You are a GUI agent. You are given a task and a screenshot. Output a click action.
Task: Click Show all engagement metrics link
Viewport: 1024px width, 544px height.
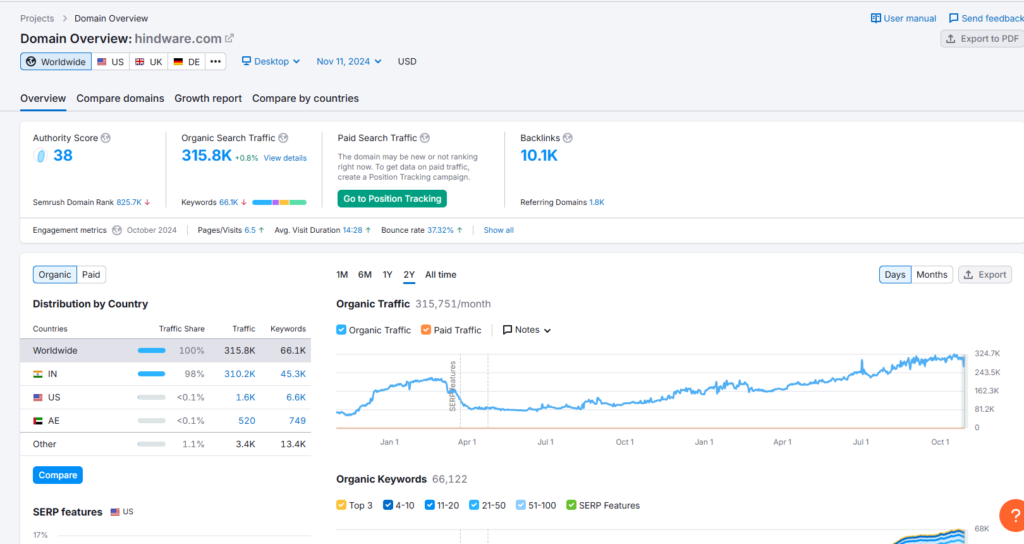(498, 230)
